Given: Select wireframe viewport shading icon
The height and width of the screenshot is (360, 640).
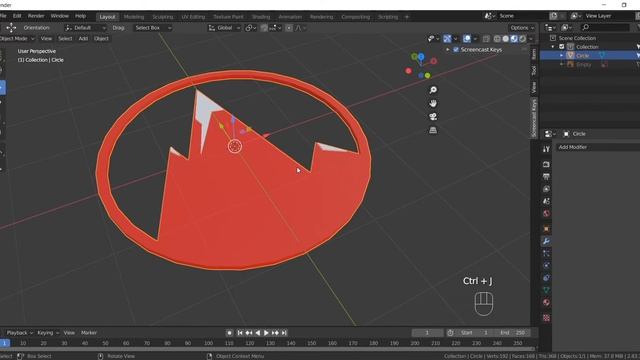Looking at the screenshot, I should [x=497, y=39].
